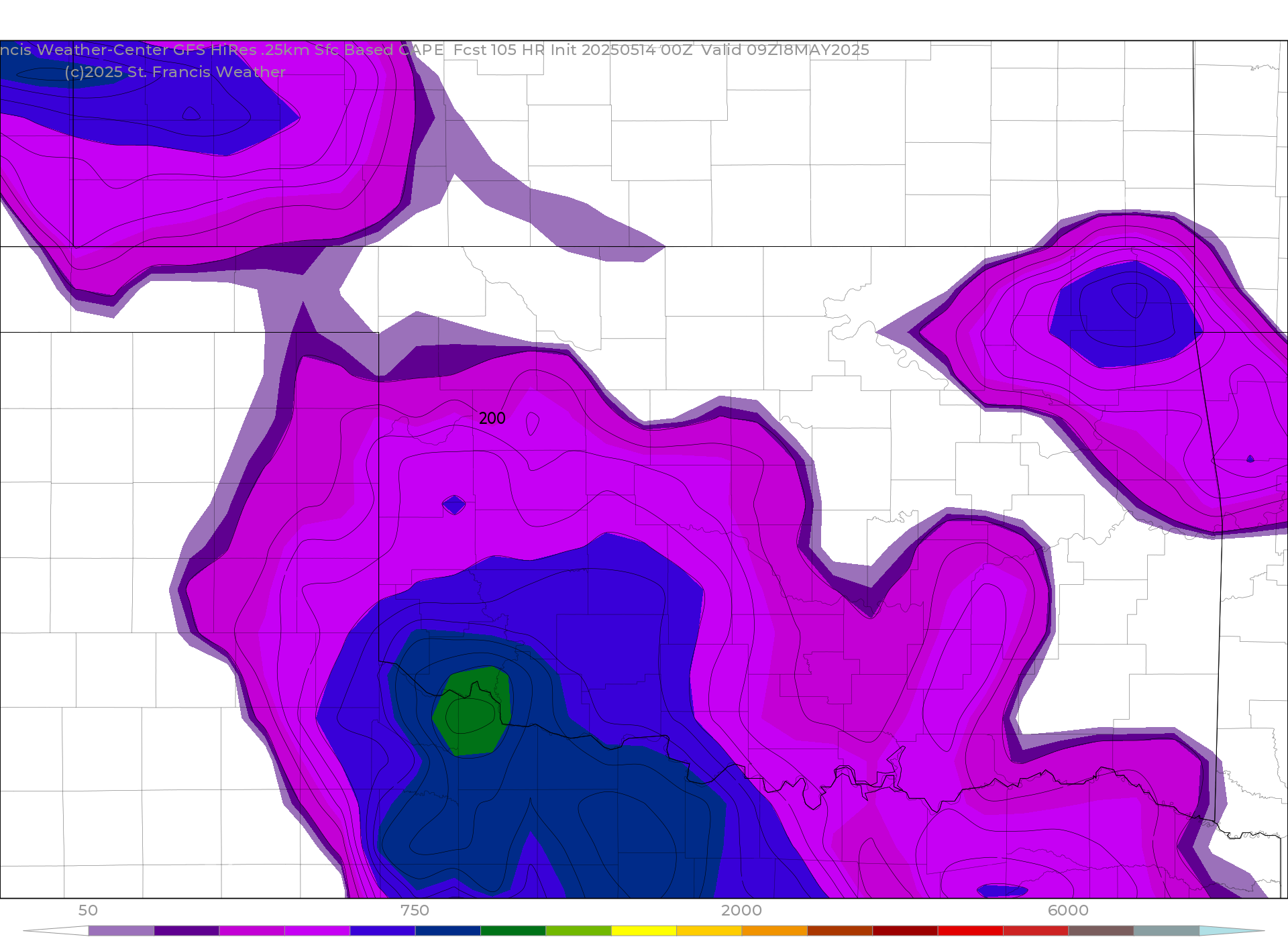1288x939 pixels.
Task: Click the amber-gold legend swatch
Action: pyautogui.click(x=709, y=931)
